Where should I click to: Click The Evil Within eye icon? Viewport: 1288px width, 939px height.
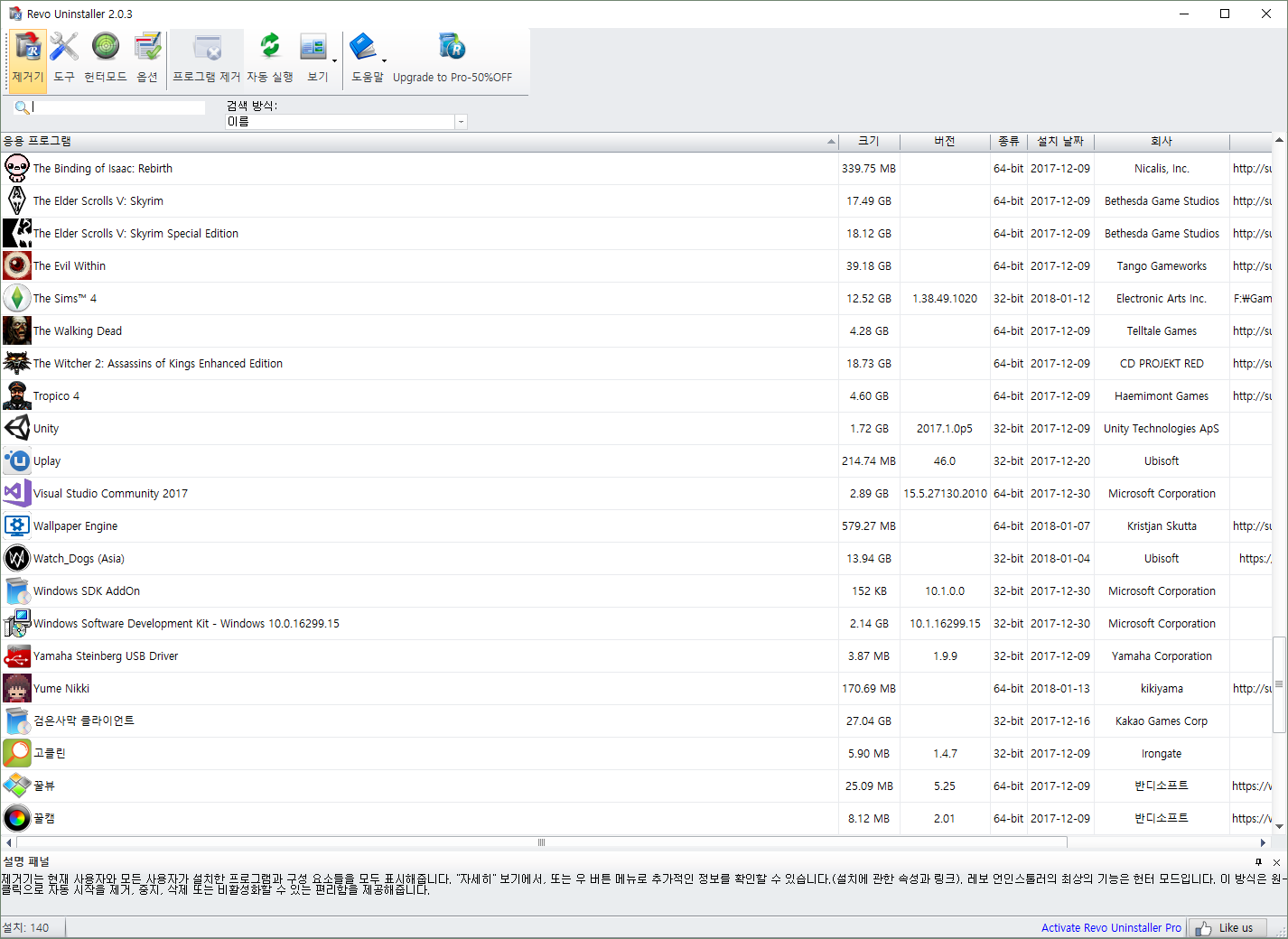(x=17, y=265)
